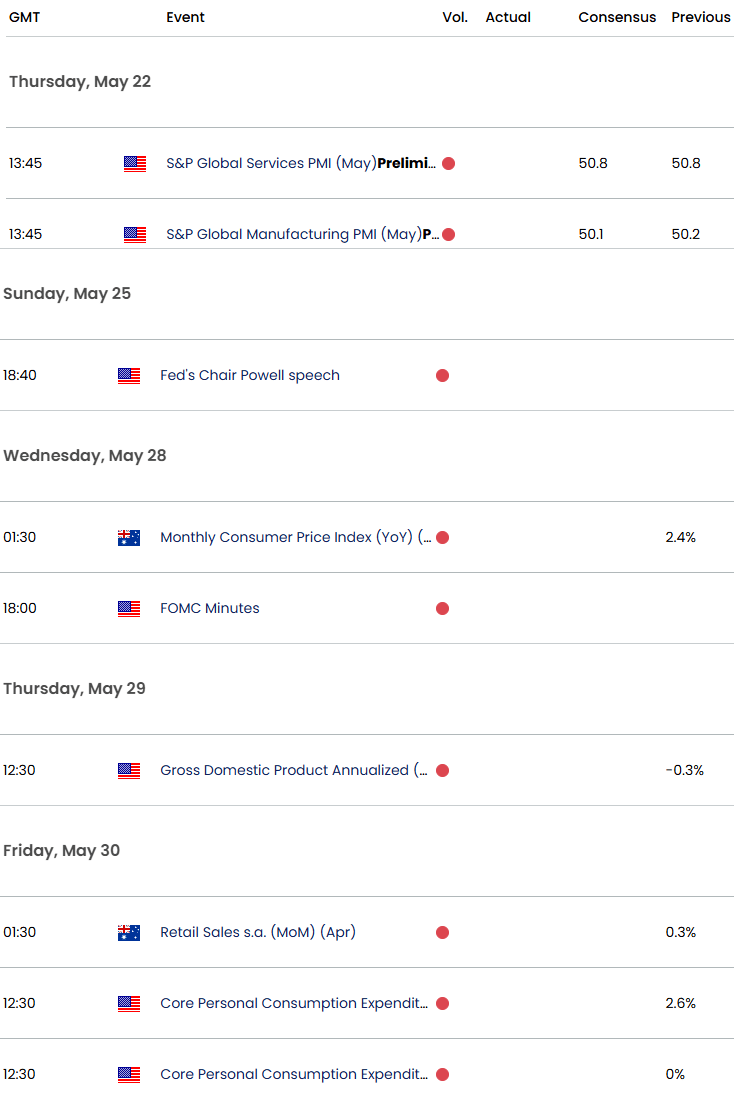Image resolution: width=734 pixels, height=1094 pixels.
Task: Open S&P Global Services PMI event
Action: pyautogui.click(x=301, y=163)
